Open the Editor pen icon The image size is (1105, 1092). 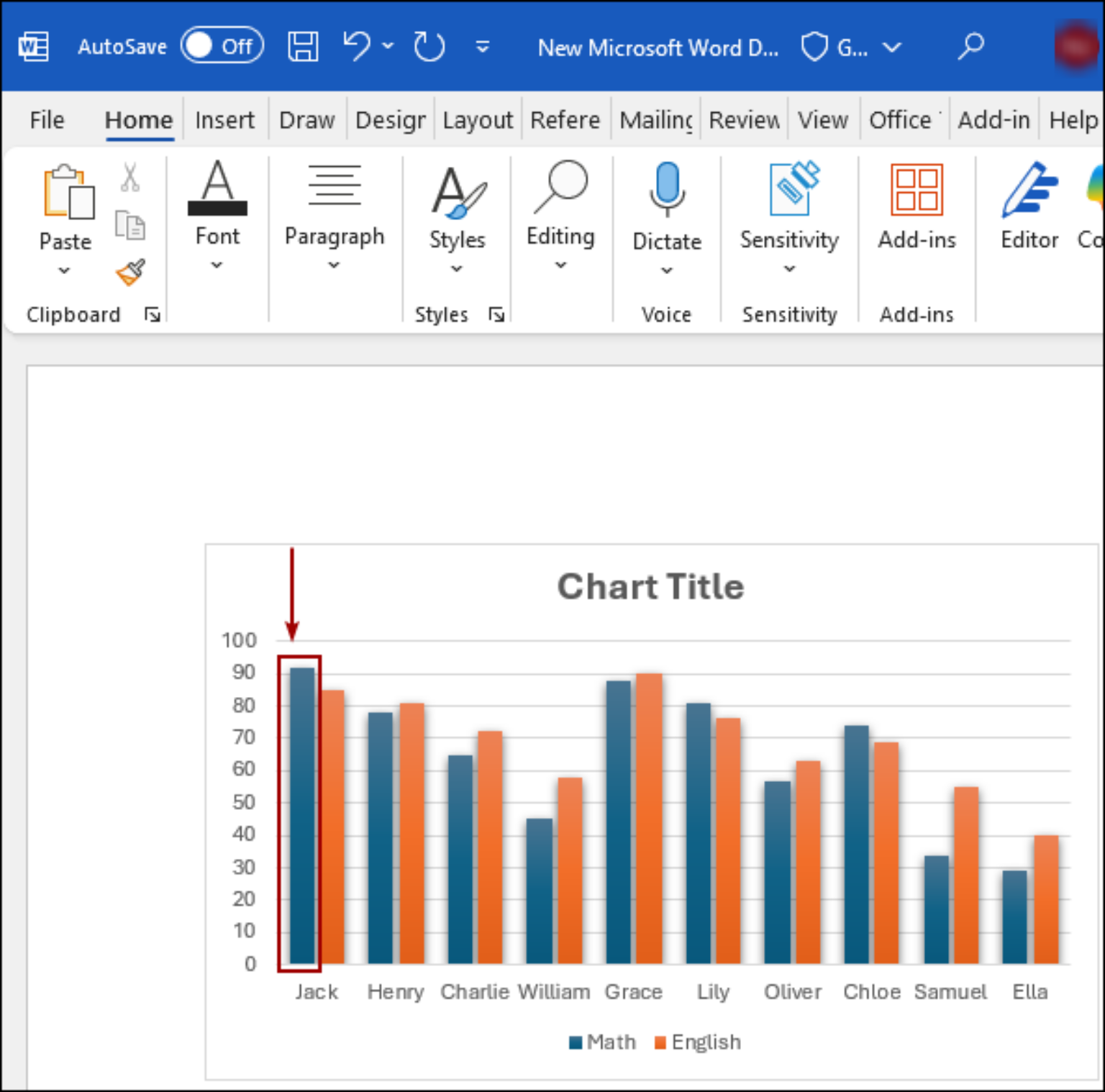1029,190
